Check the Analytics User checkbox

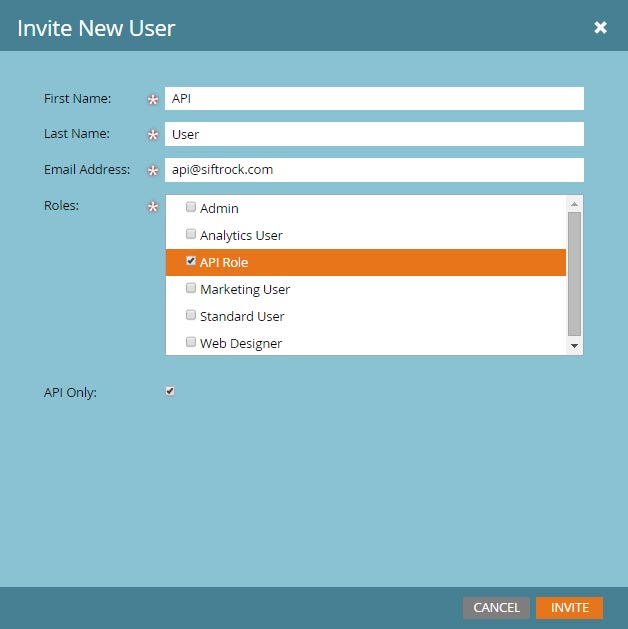(191, 234)
